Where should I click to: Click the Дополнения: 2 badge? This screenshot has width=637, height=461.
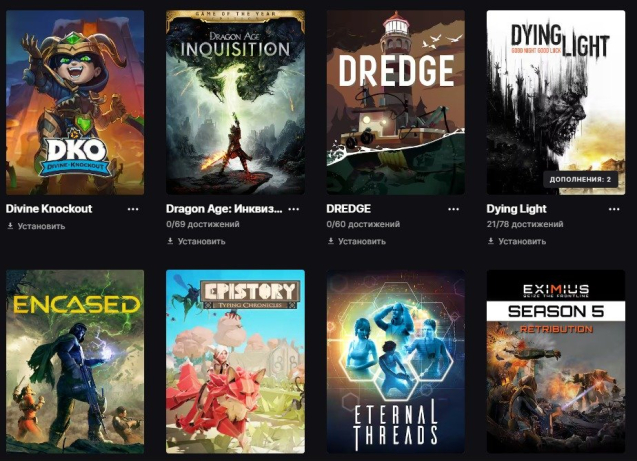(580, 179)
